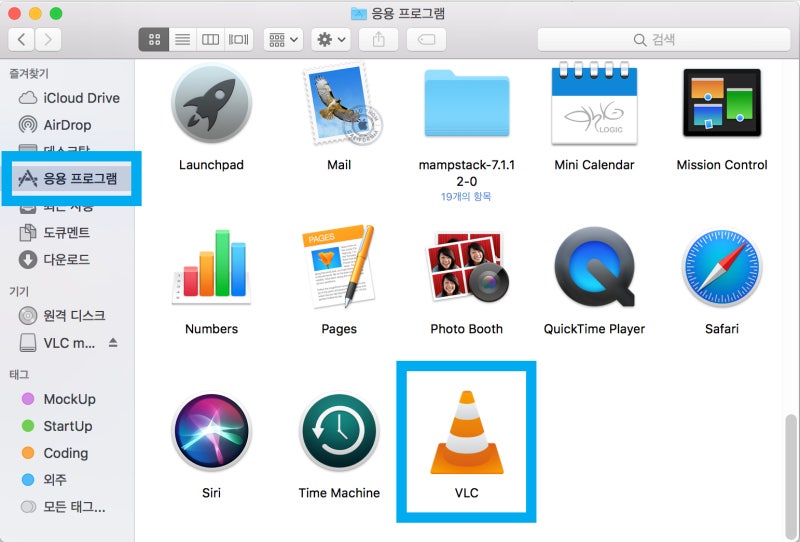Click the 태그 sidebar heading
The image size is (800, 542).
tap(19, 375)
